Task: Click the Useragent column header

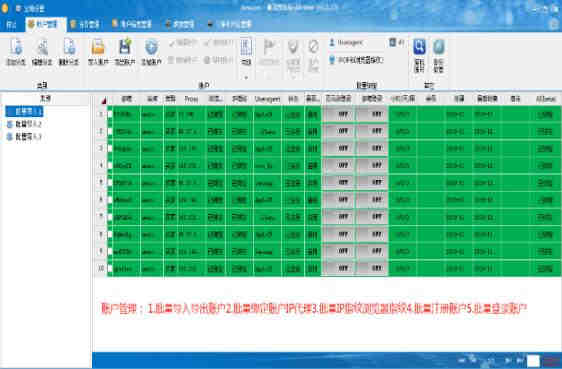Action: click(x=267, y=99)
